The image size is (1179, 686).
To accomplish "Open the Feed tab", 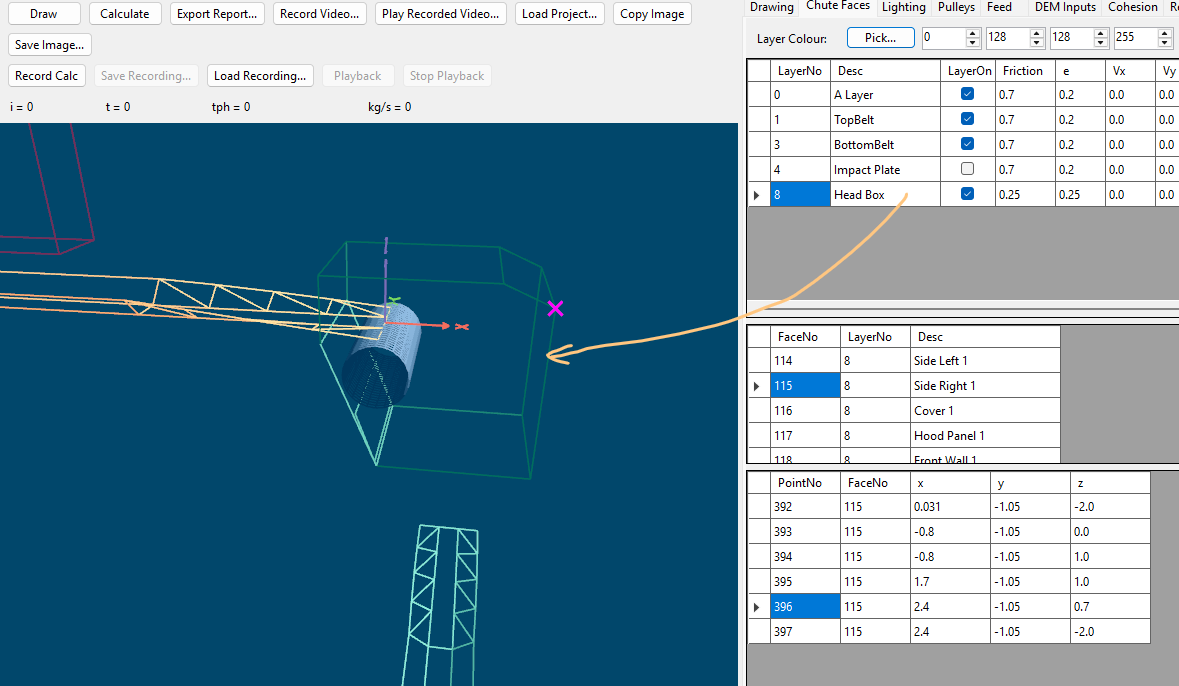I will tap(999, 7).
